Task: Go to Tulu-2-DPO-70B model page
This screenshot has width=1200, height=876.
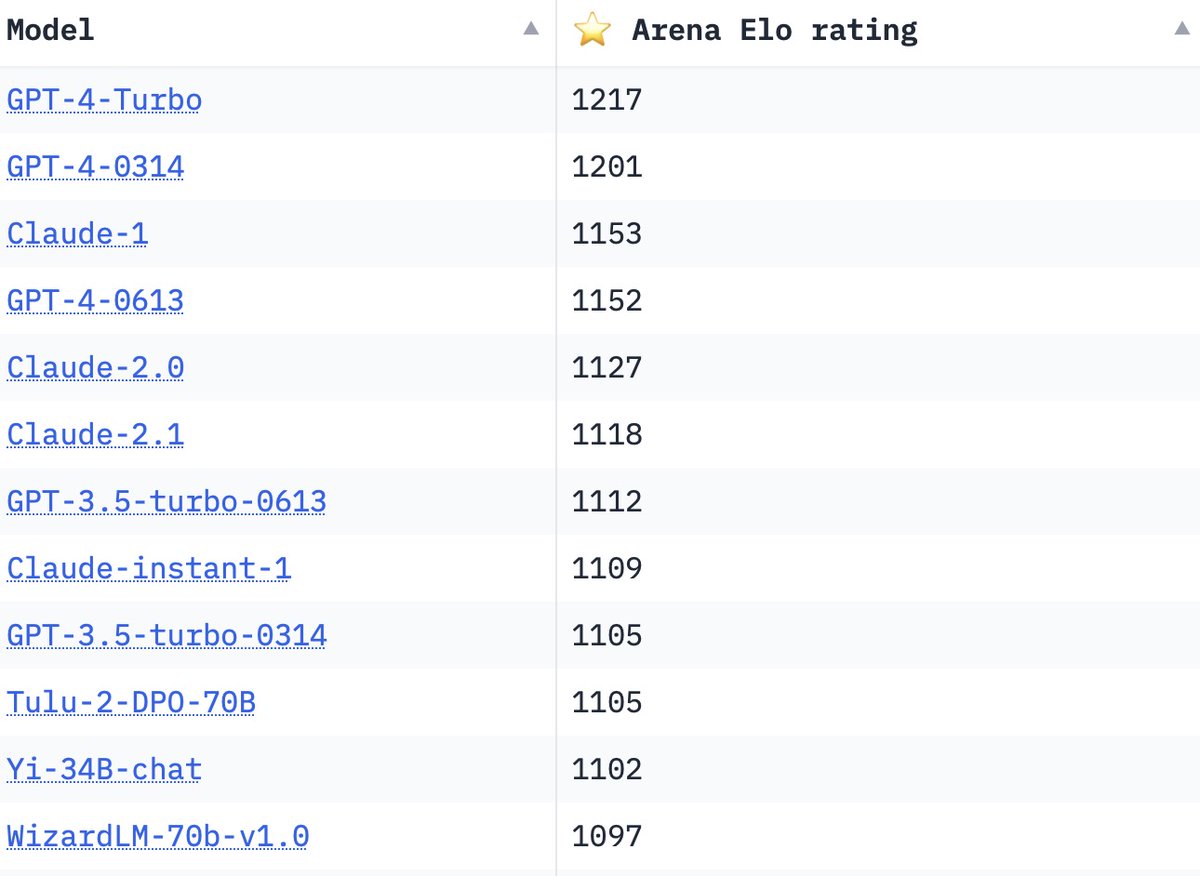Action: (131, 702)
